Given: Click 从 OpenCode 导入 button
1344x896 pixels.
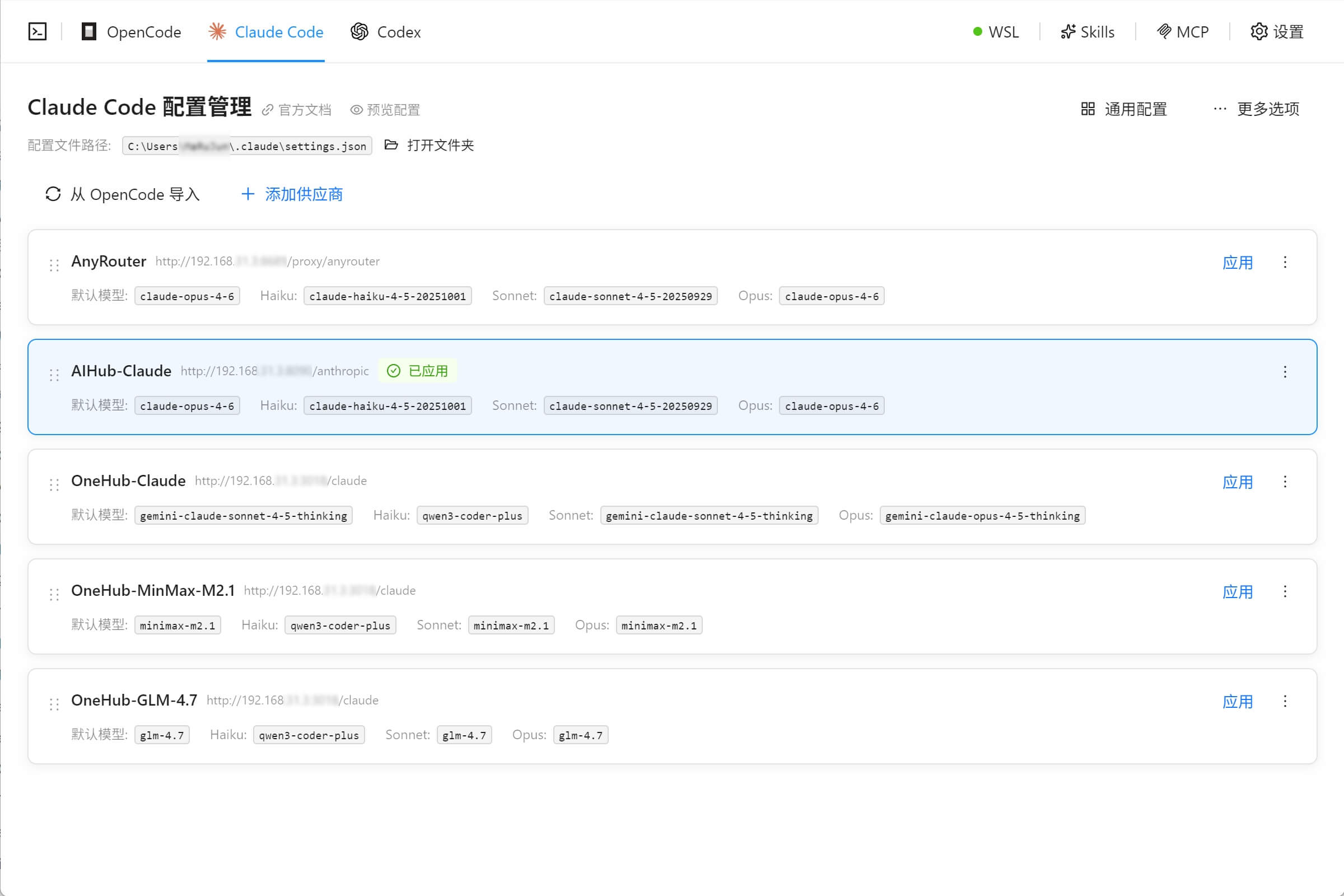Looking at the screenshot, I should click(x=122, y=194).
